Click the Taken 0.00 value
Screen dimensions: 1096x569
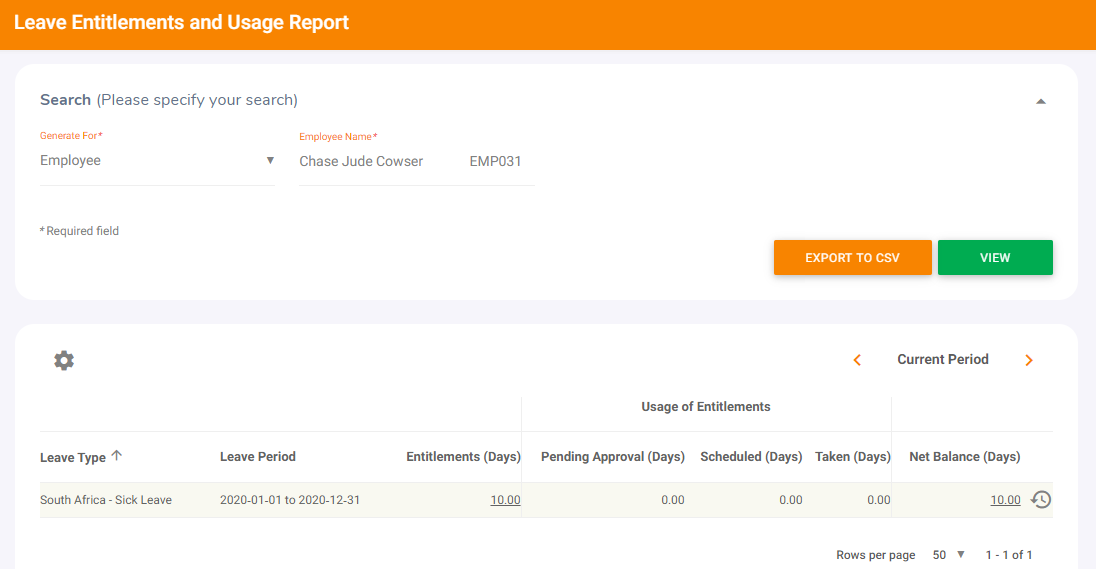[879, 500]
